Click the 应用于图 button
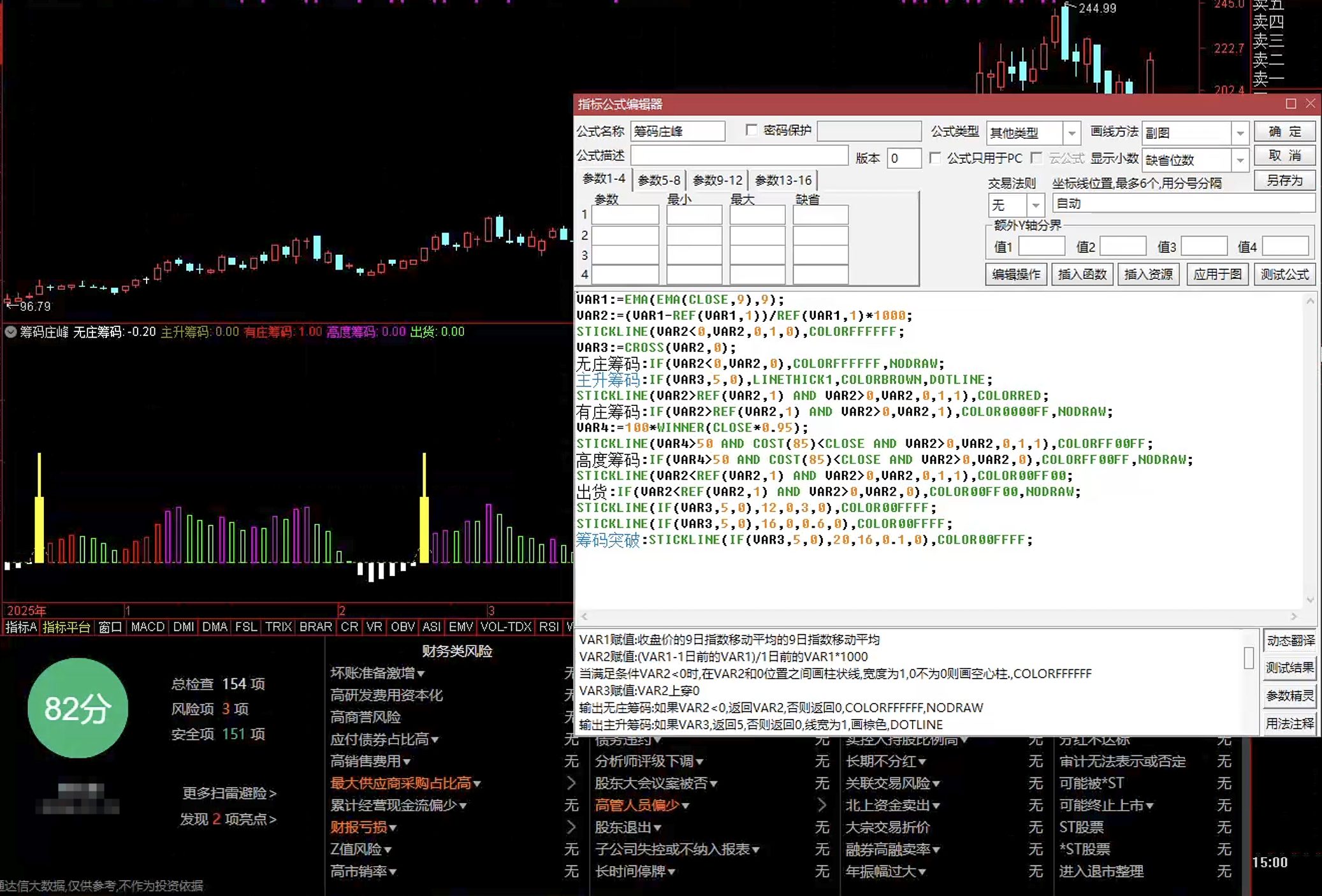This screenshot has height=896, width=1322. [x=1217, y=274]
